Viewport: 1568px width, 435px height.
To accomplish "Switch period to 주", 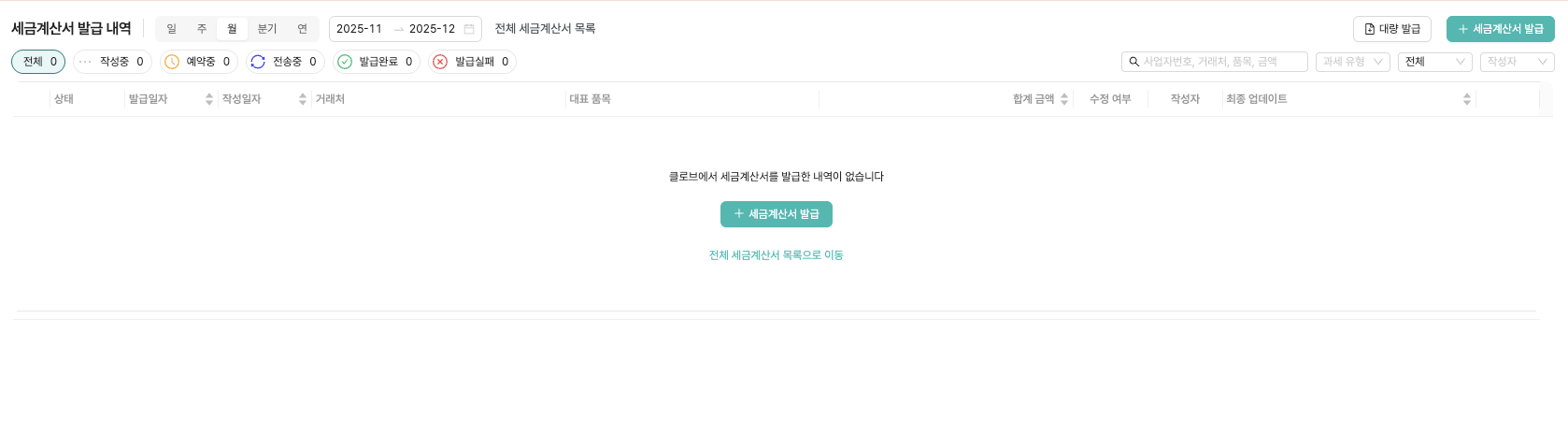I will [x=202, y=29].
